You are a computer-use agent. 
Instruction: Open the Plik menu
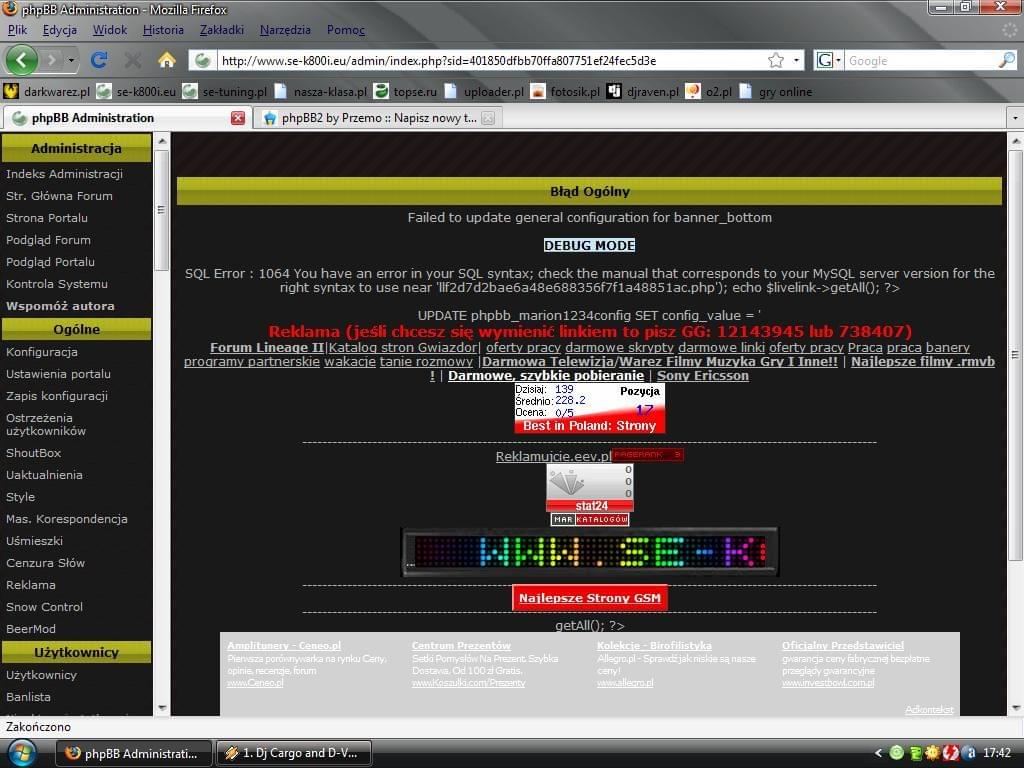17,30
